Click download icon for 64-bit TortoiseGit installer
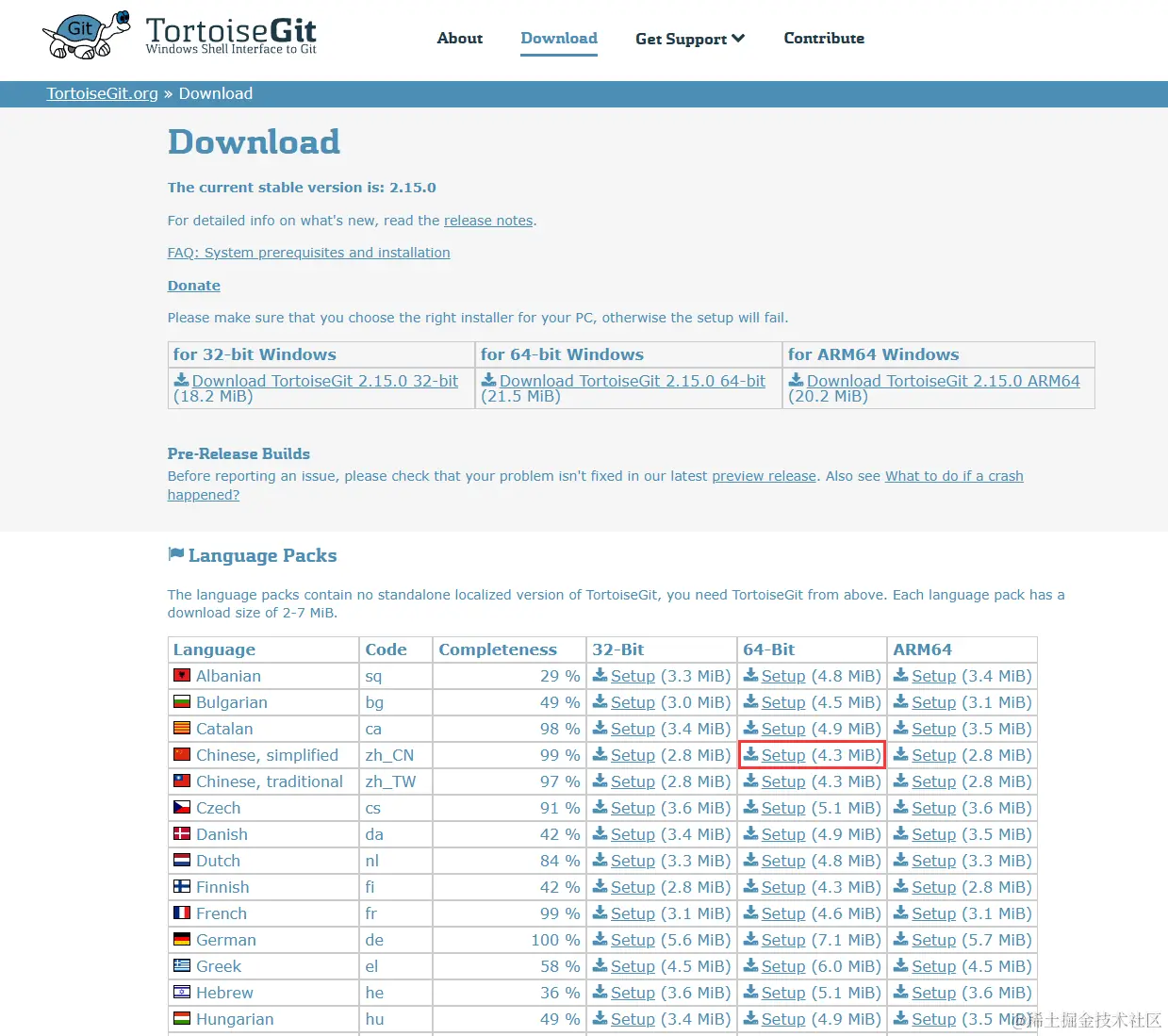The image size is (1168, 1036). click(488, 380)
